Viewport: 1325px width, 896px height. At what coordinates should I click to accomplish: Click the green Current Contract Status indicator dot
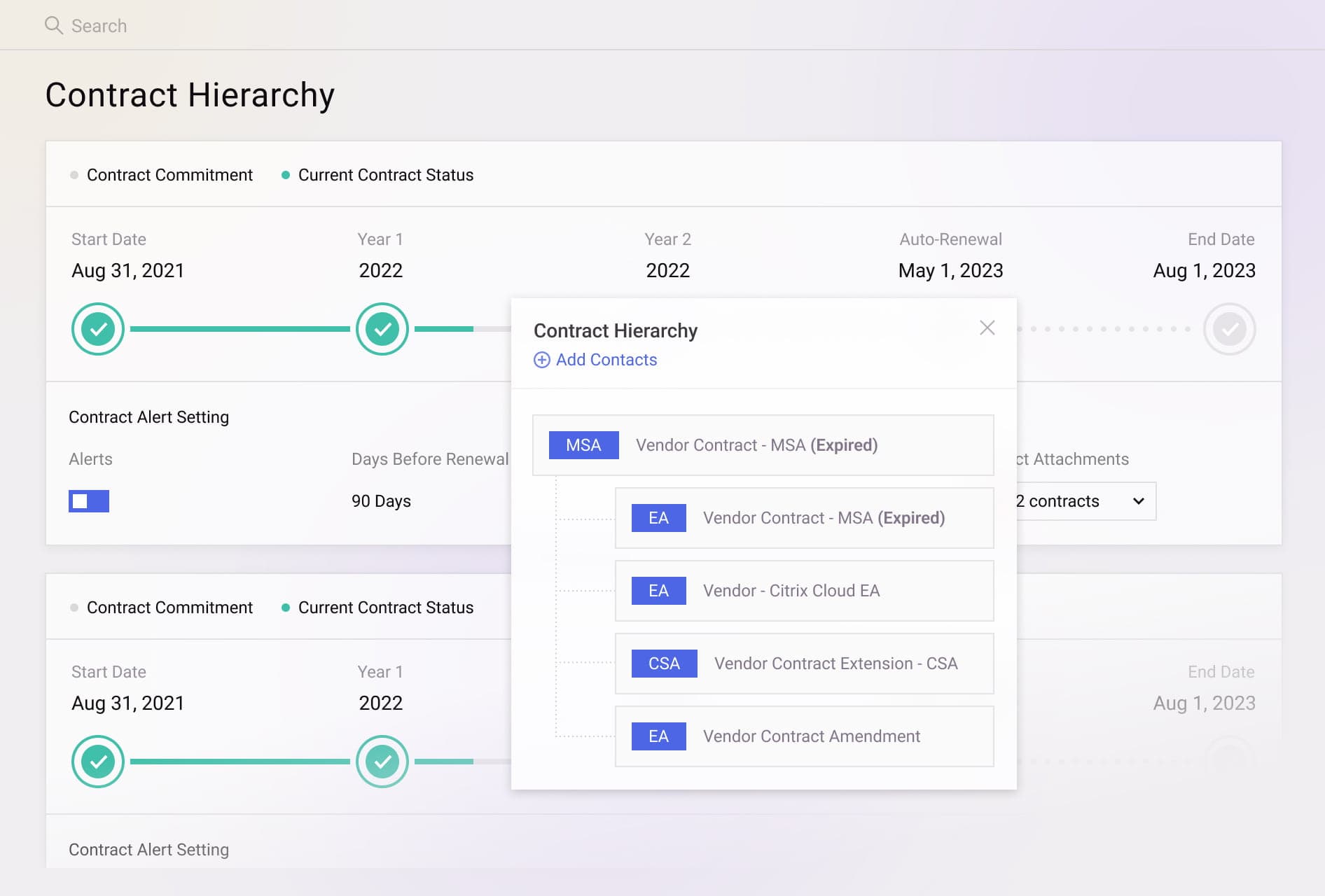coord(286,175)
